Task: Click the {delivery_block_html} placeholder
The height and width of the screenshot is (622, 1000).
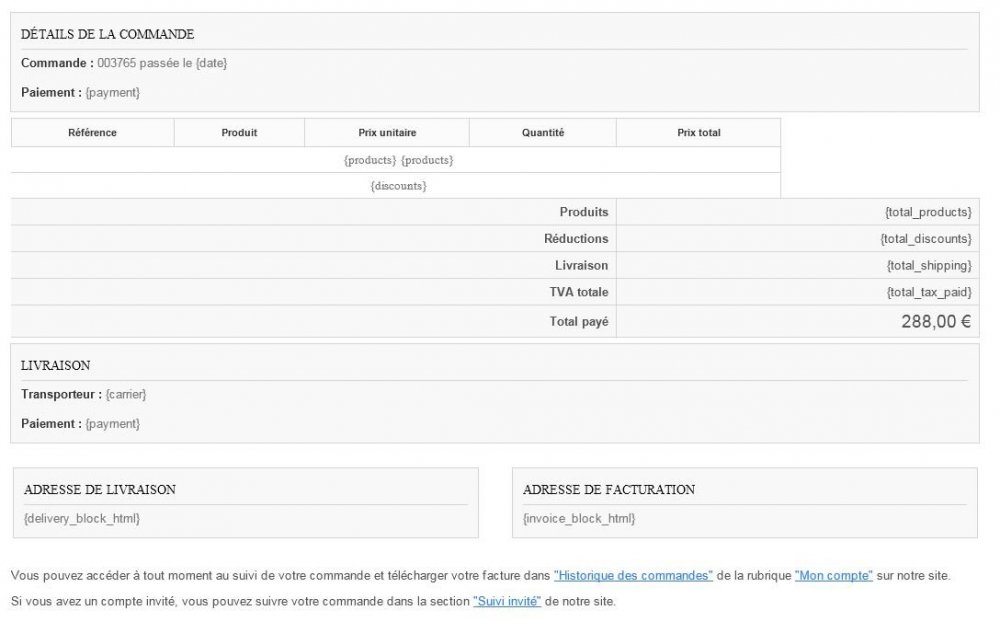Action: tap(82, 519)
